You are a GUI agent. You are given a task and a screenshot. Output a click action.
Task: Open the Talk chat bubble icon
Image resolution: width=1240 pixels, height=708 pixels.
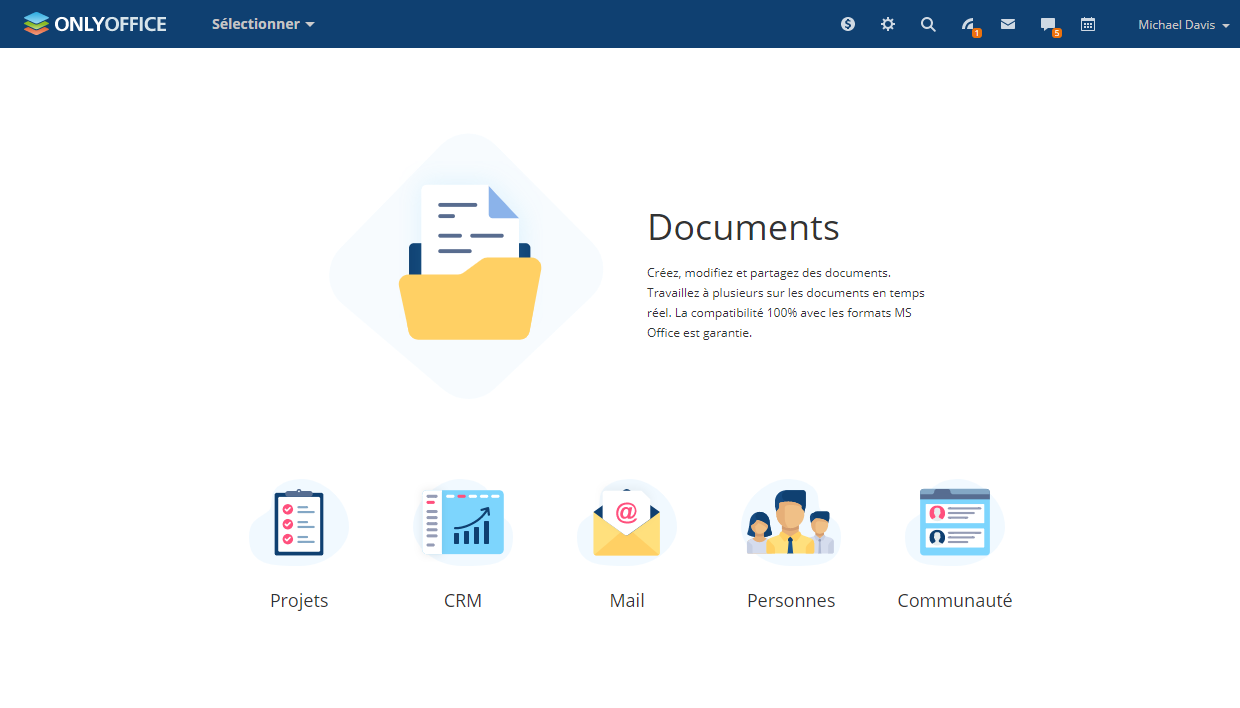tap(1048, 25)
